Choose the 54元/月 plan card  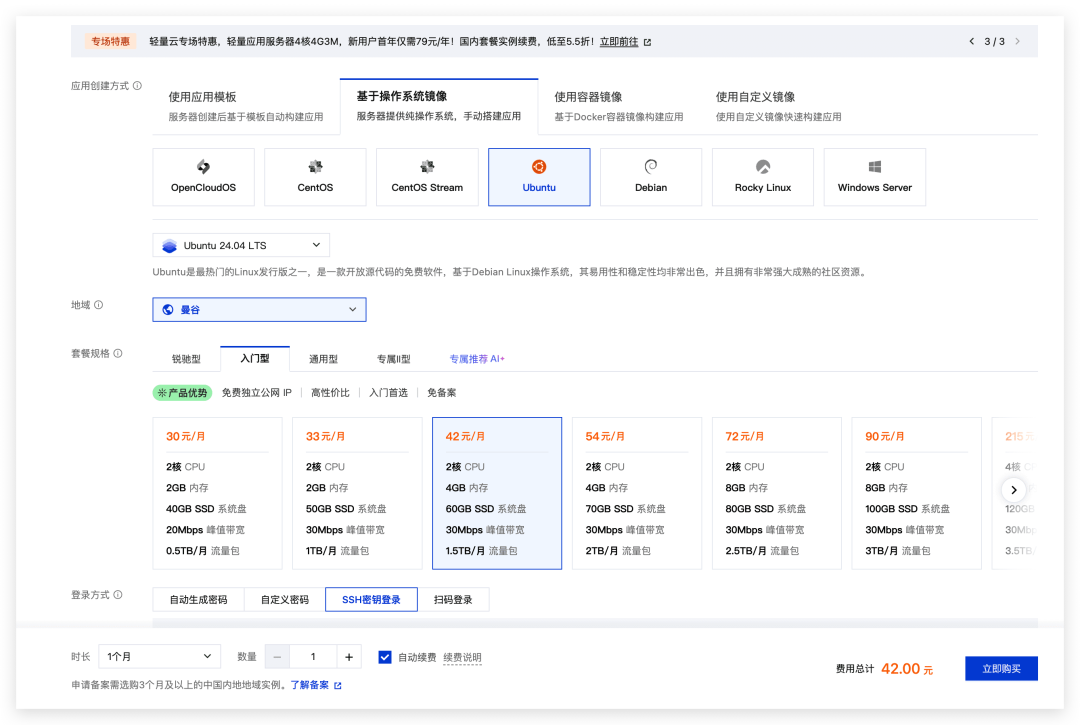tap(636, 493)
